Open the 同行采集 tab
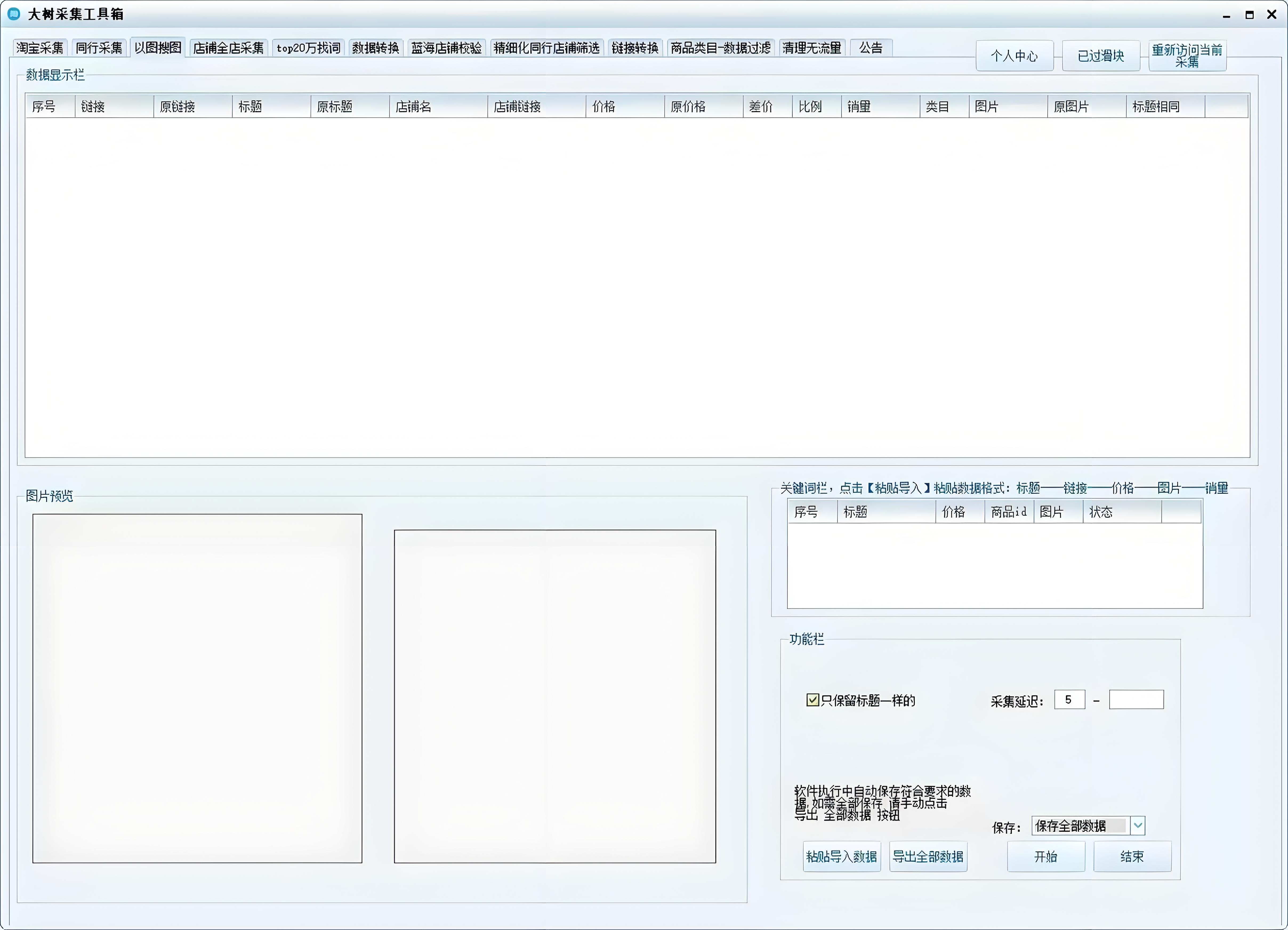The width and height of the screenshot is (1288, 930). [99, 48]
